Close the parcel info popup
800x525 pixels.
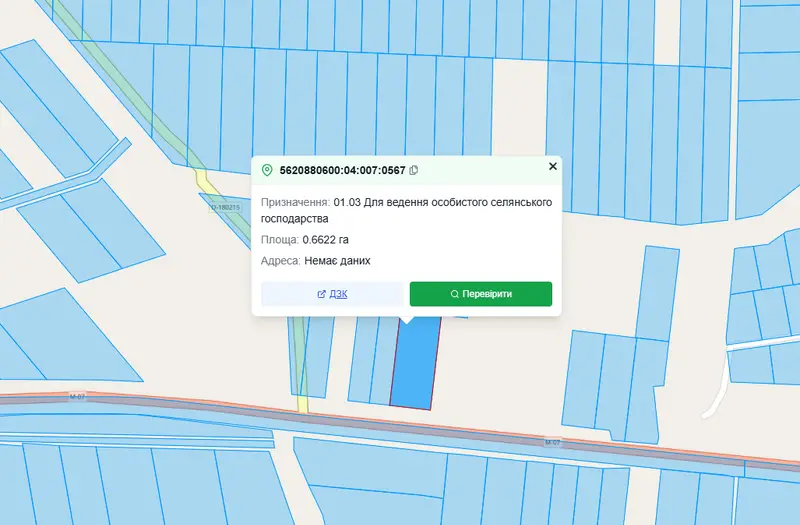553,166
